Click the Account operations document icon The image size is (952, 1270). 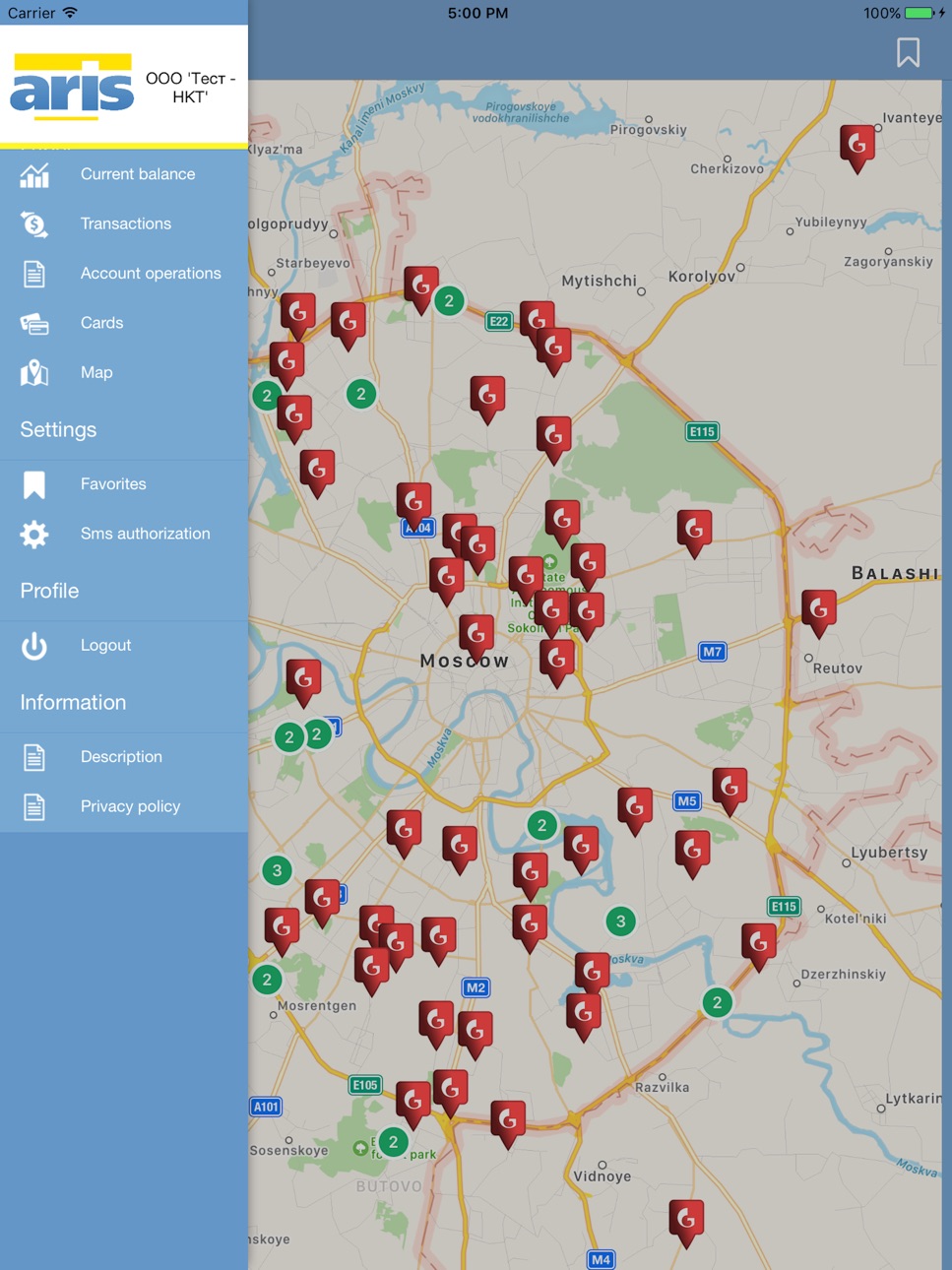pos(34,274)
